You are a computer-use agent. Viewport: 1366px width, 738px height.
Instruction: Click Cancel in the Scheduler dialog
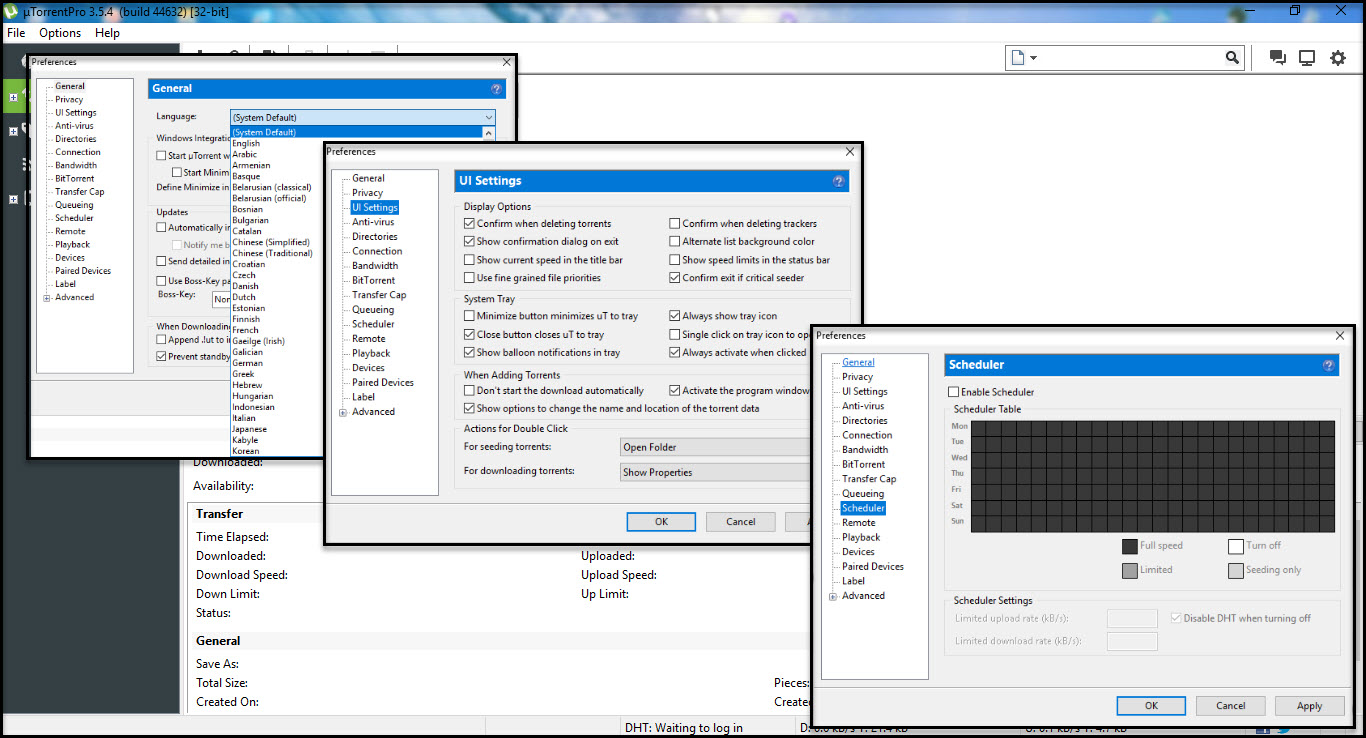click(x=1231, y=706)
